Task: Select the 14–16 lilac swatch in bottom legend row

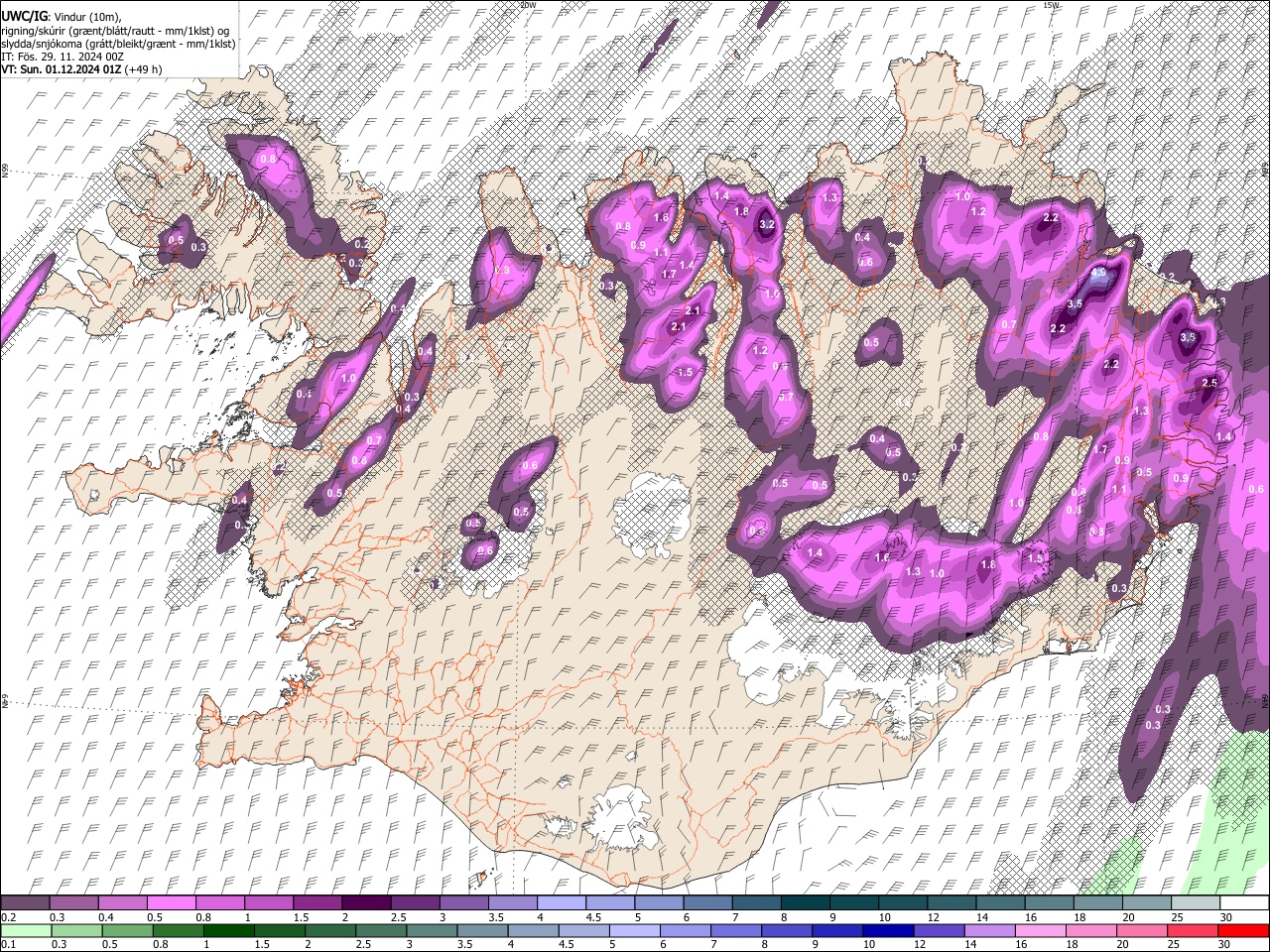Action: (x=990, y=930)
